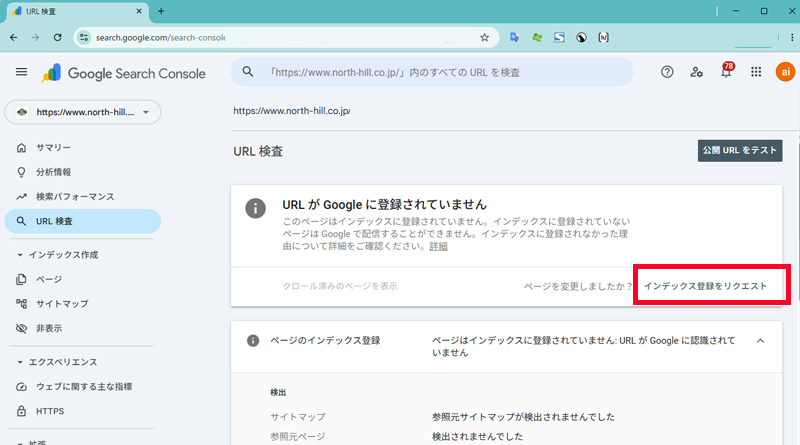
Task: Click the Google Search Console logo
Action: (x=124, y=73)
